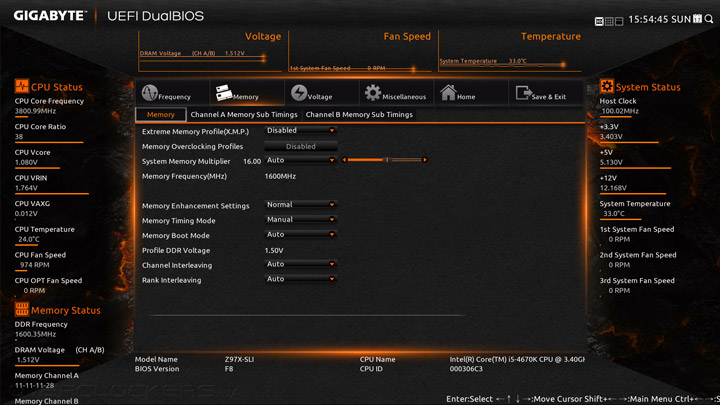Open Channel Interleaving dropdown
720x405 pixels.
pos(301,264)
